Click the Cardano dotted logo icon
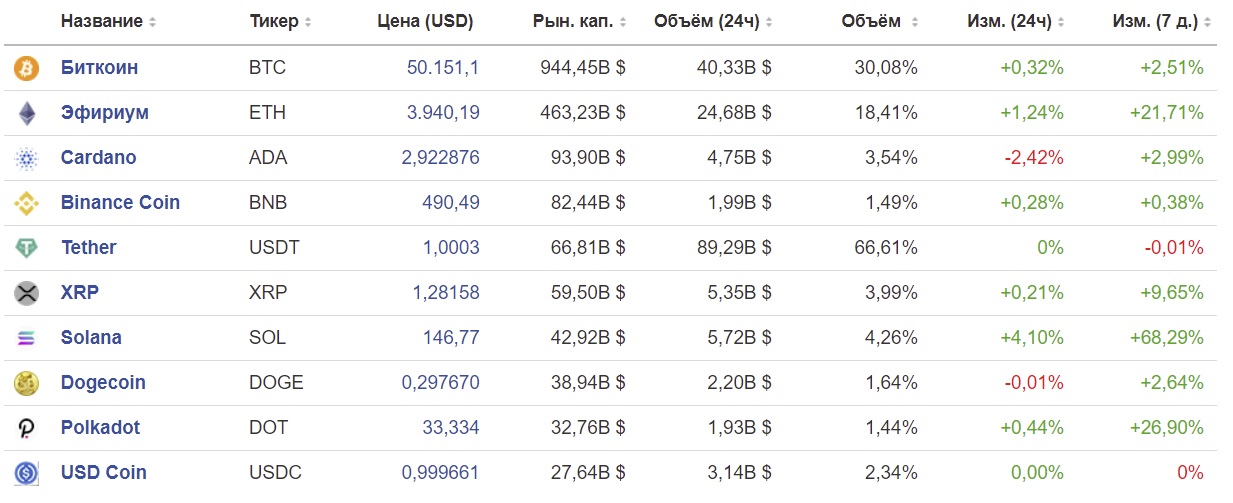 click(x=25, y=158)
